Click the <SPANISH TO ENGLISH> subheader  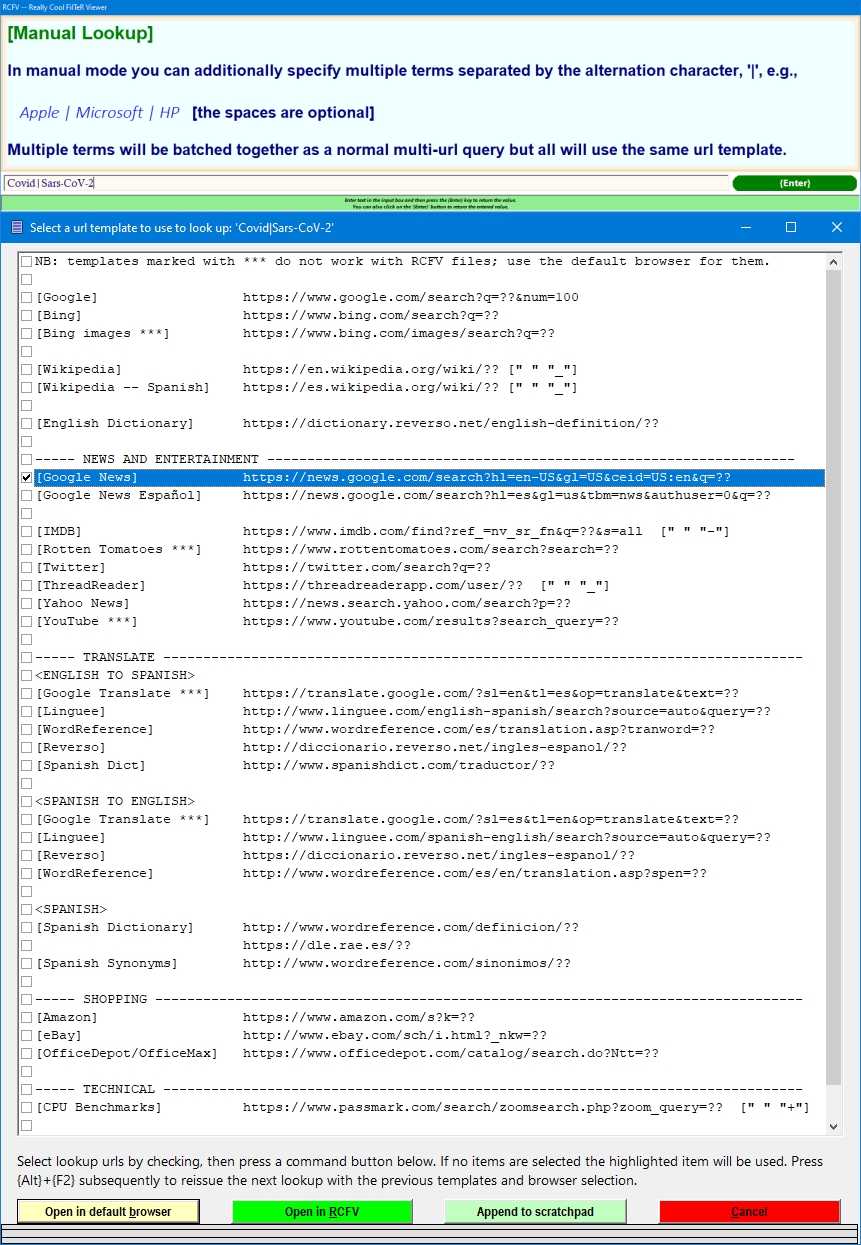pyautogui.click(x=115, y=801)
